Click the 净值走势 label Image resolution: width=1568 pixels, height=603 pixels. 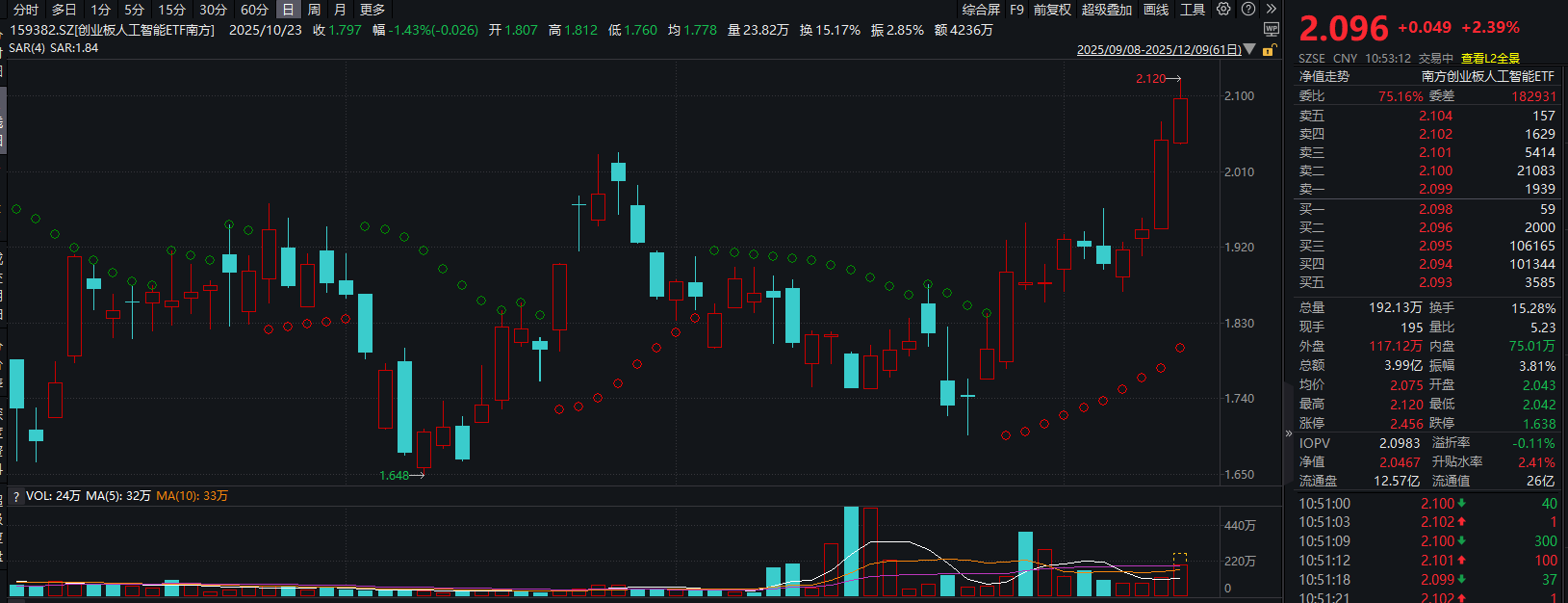1324,76
